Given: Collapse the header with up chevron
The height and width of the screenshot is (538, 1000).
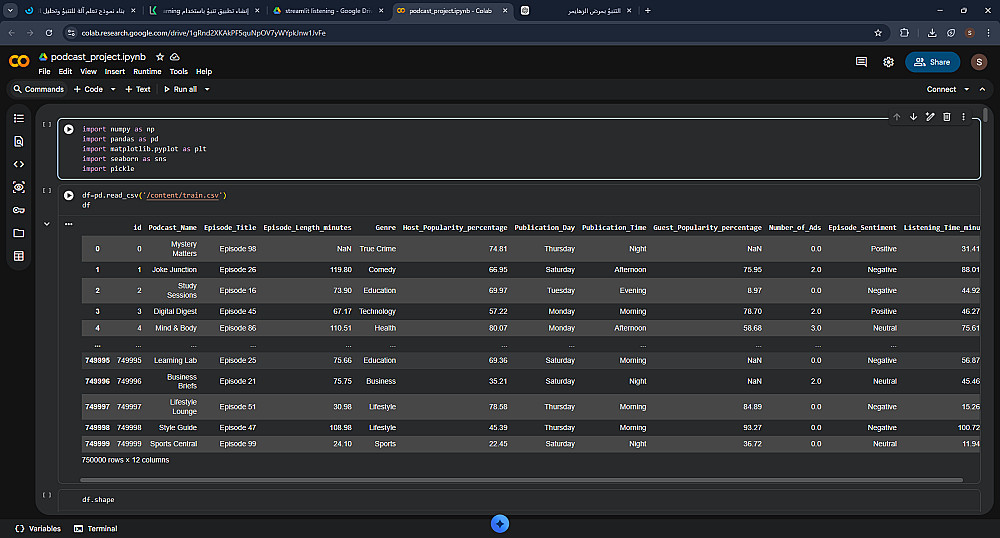Looking at the screenshot, I should click(x=982, y=89).
